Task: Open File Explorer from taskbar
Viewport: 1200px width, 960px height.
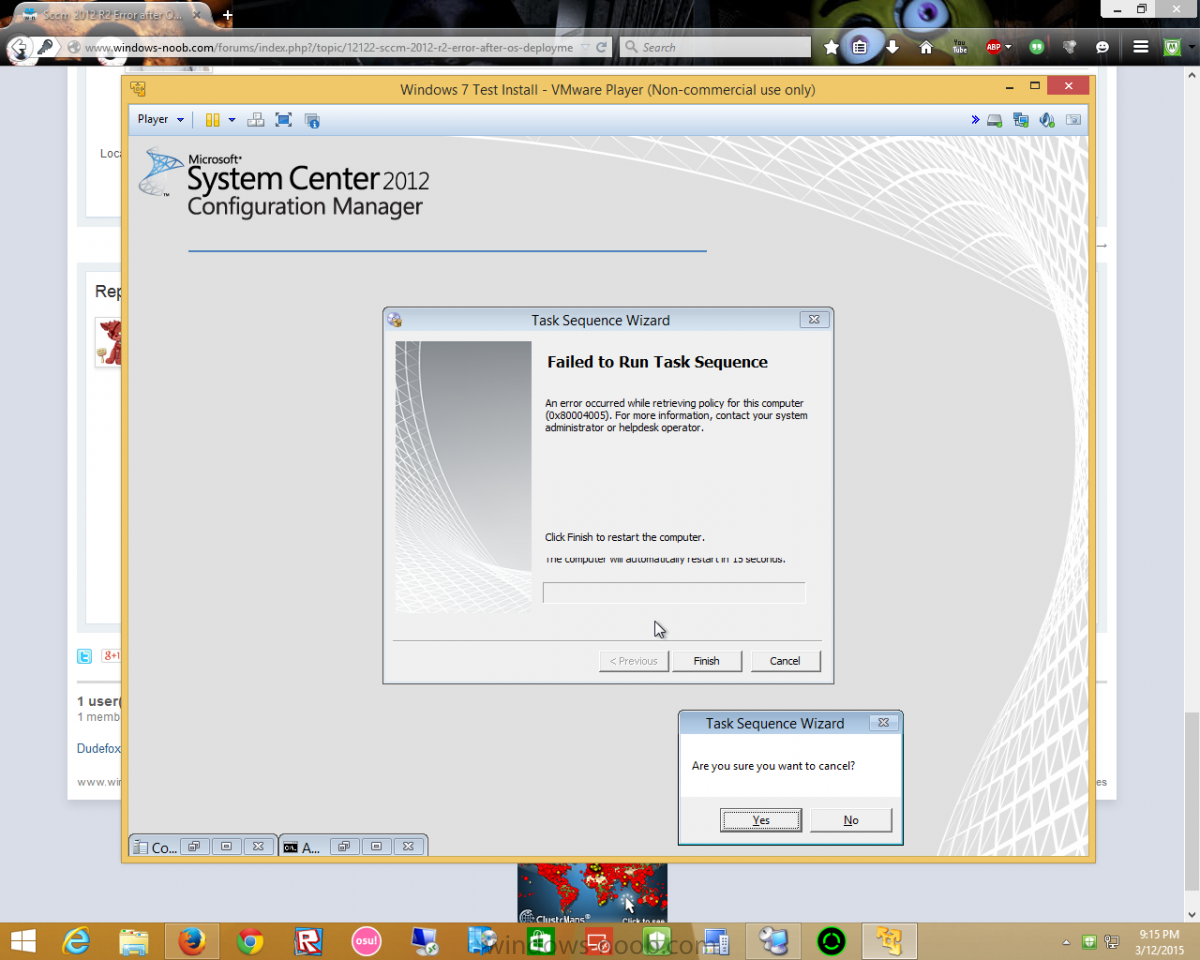Action: [133, 941]
